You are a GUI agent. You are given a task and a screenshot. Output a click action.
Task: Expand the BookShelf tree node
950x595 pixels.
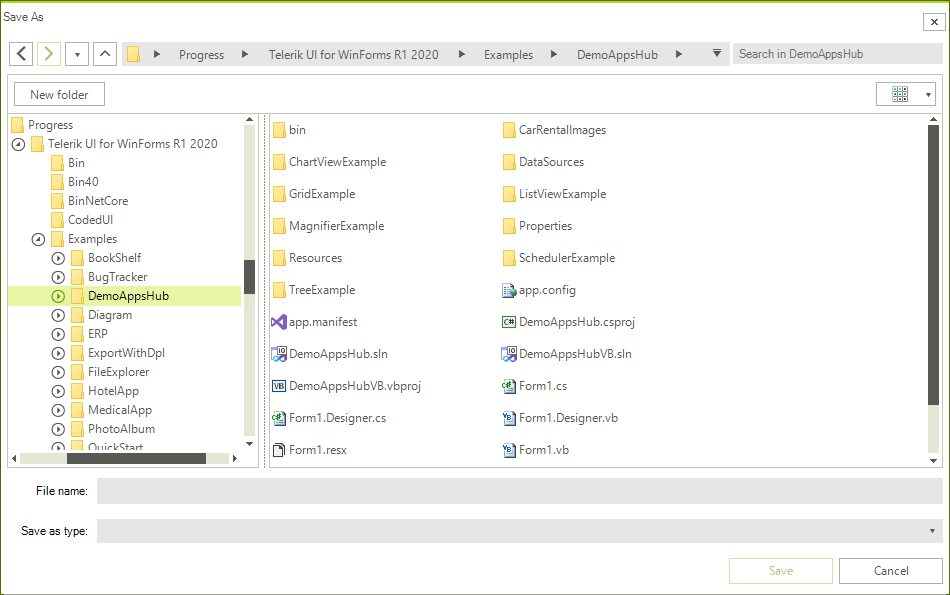point(58,257)
